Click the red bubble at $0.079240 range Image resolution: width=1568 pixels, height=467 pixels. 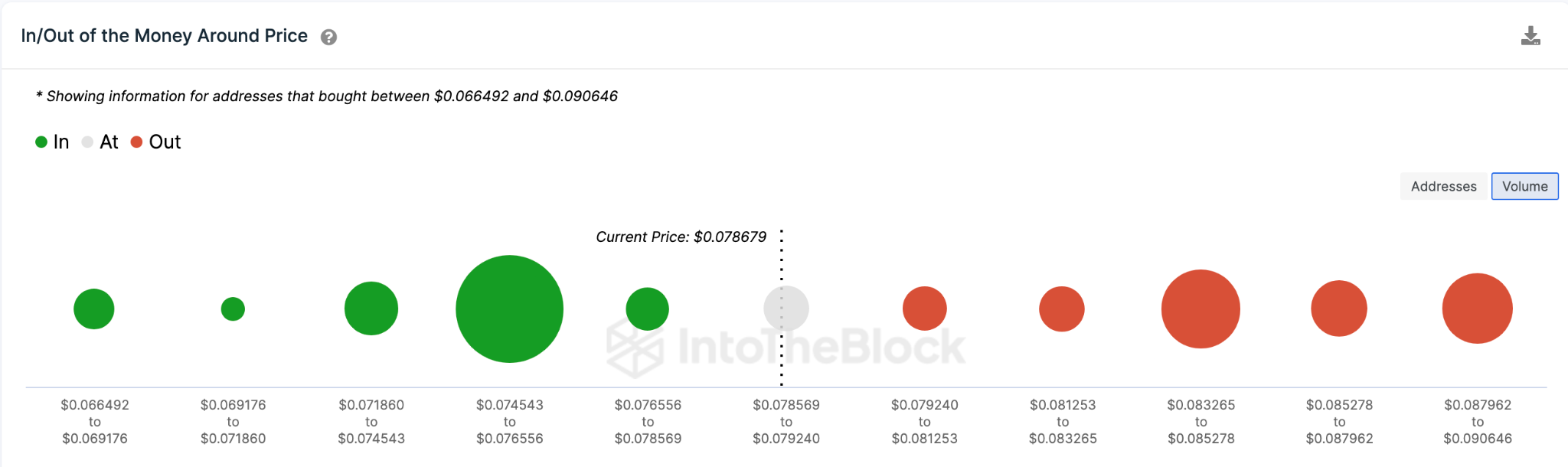click(x=925, y=309)
